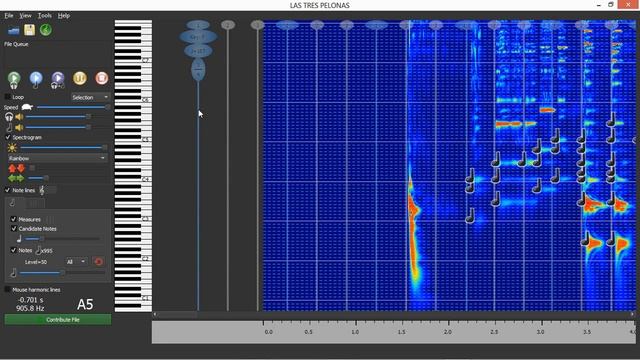The height and width of the screenshot is (360, 640).
Task: Save with the floppy disk icon
Action: 29,30
